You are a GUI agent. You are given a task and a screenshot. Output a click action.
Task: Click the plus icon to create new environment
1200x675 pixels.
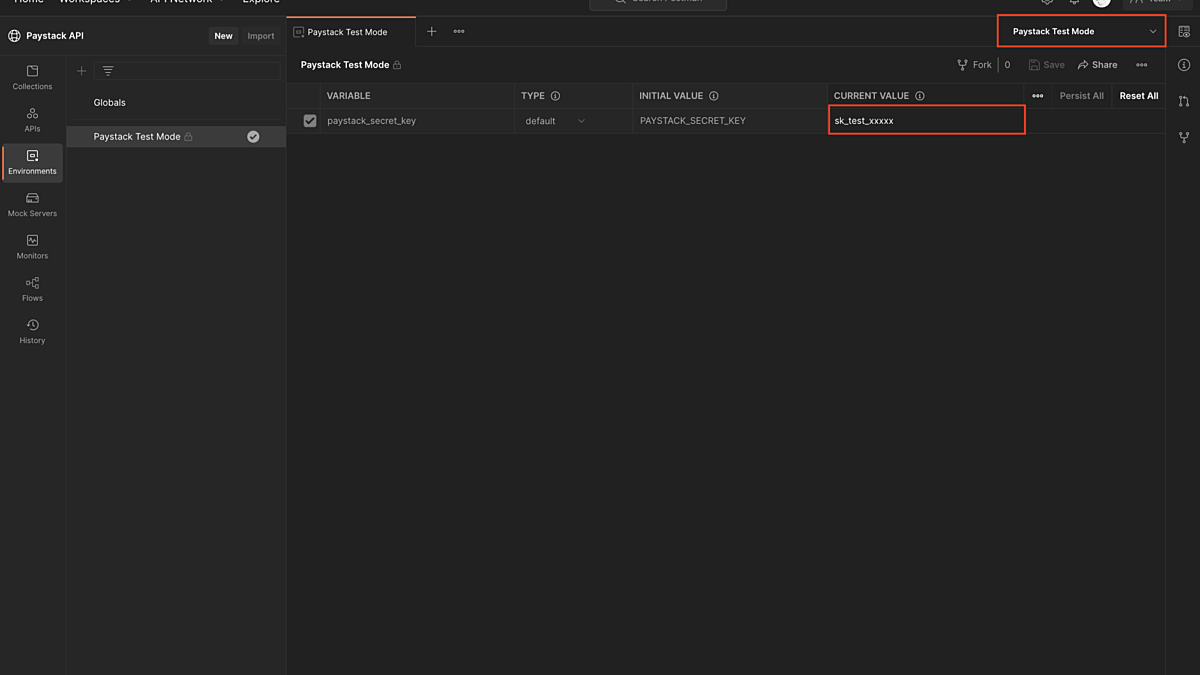82,71
